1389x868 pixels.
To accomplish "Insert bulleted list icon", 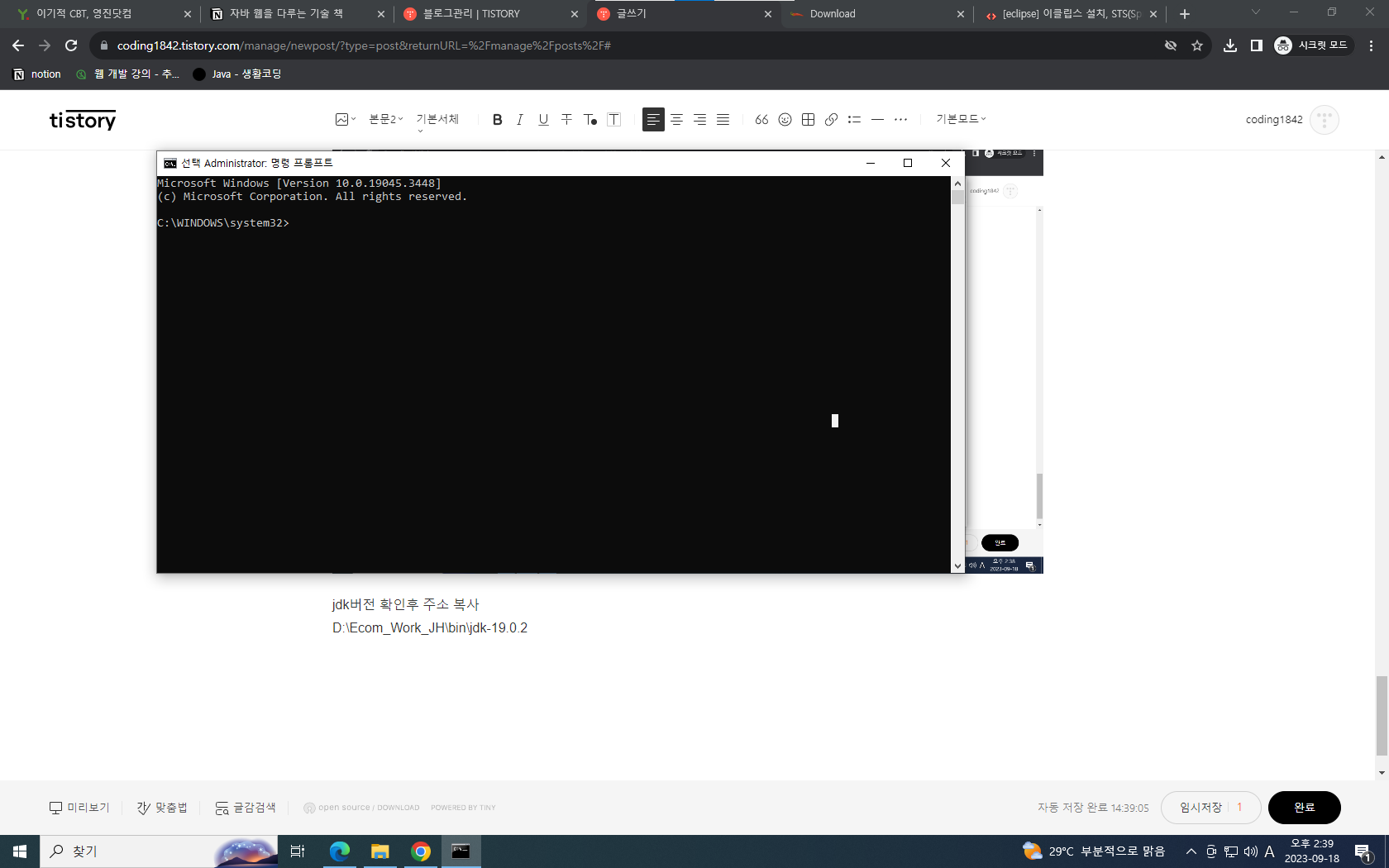I will (854, 120).
